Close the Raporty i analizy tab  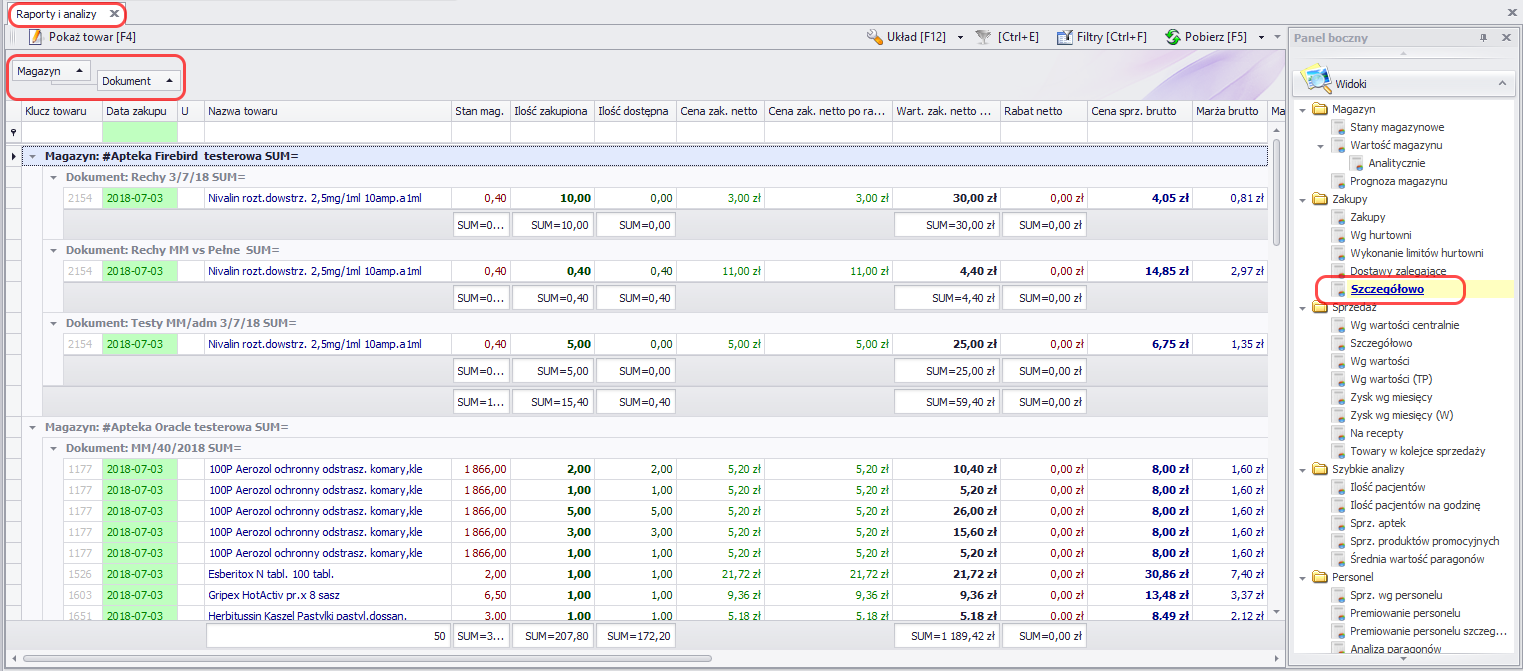click(x=114, y=14)
